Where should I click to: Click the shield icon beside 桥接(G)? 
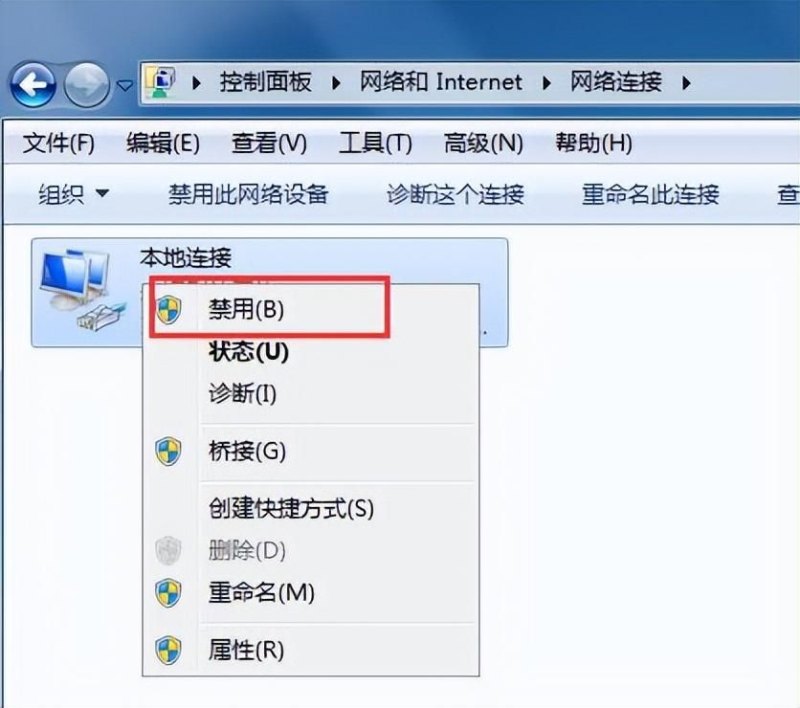point(168,451)
